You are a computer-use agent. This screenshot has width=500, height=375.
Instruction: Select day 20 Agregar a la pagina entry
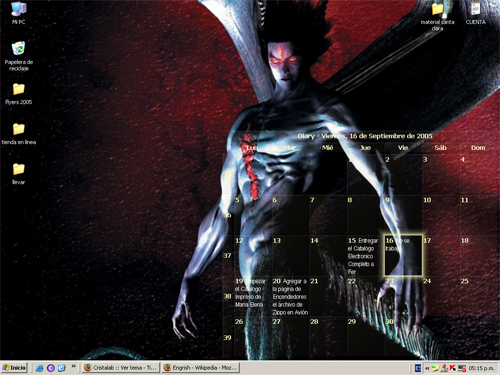point(290,296)
